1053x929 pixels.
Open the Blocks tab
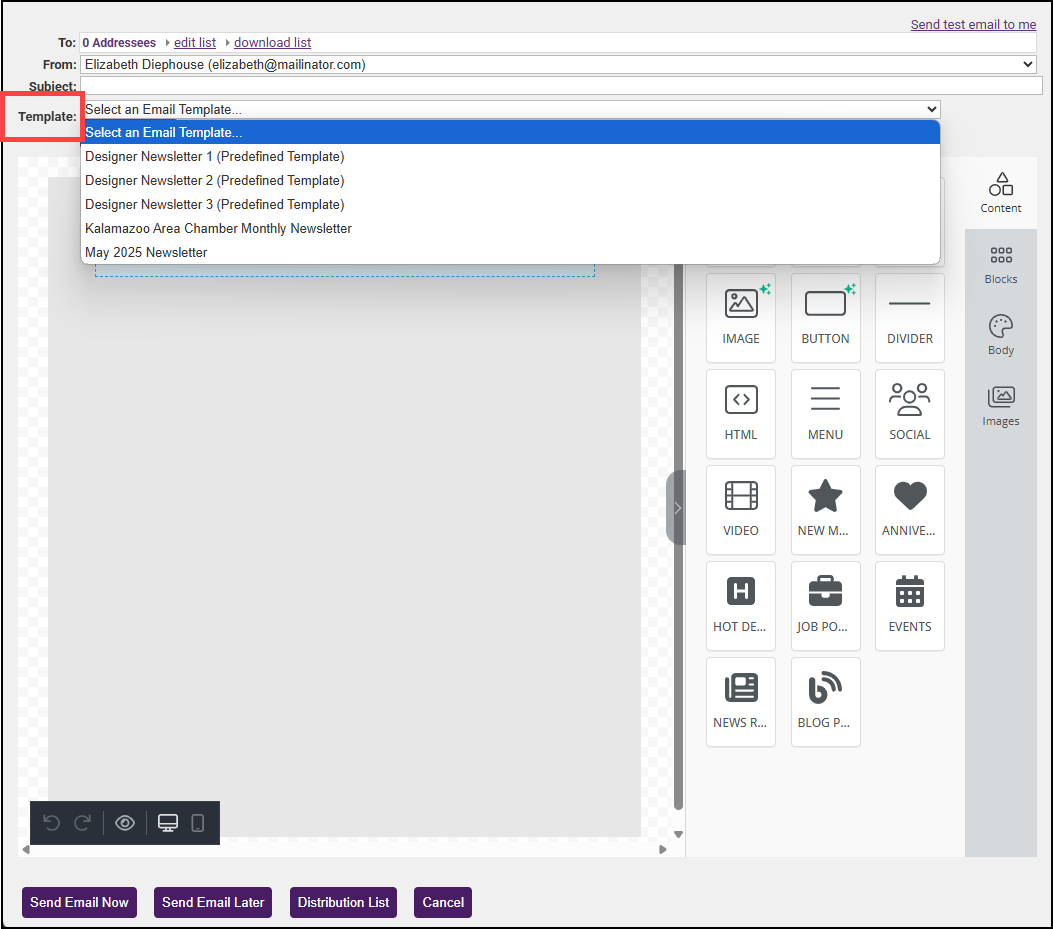[1000, 265]
